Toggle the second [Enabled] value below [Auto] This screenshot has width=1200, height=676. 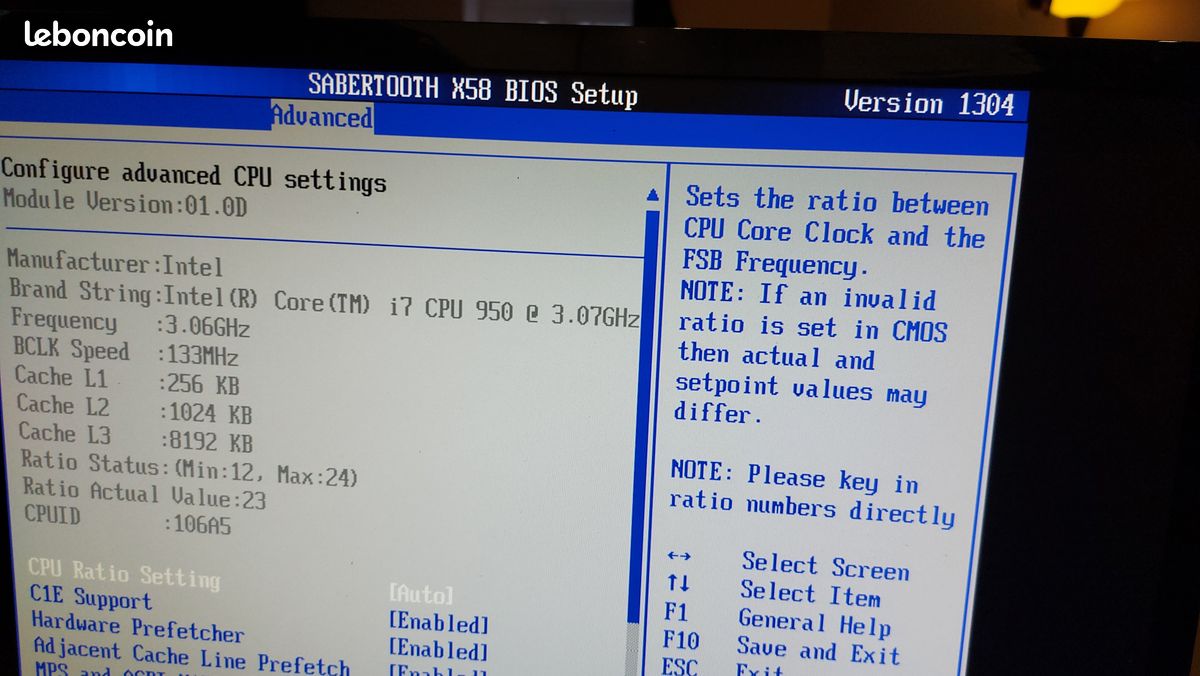(x=438, y=651)
